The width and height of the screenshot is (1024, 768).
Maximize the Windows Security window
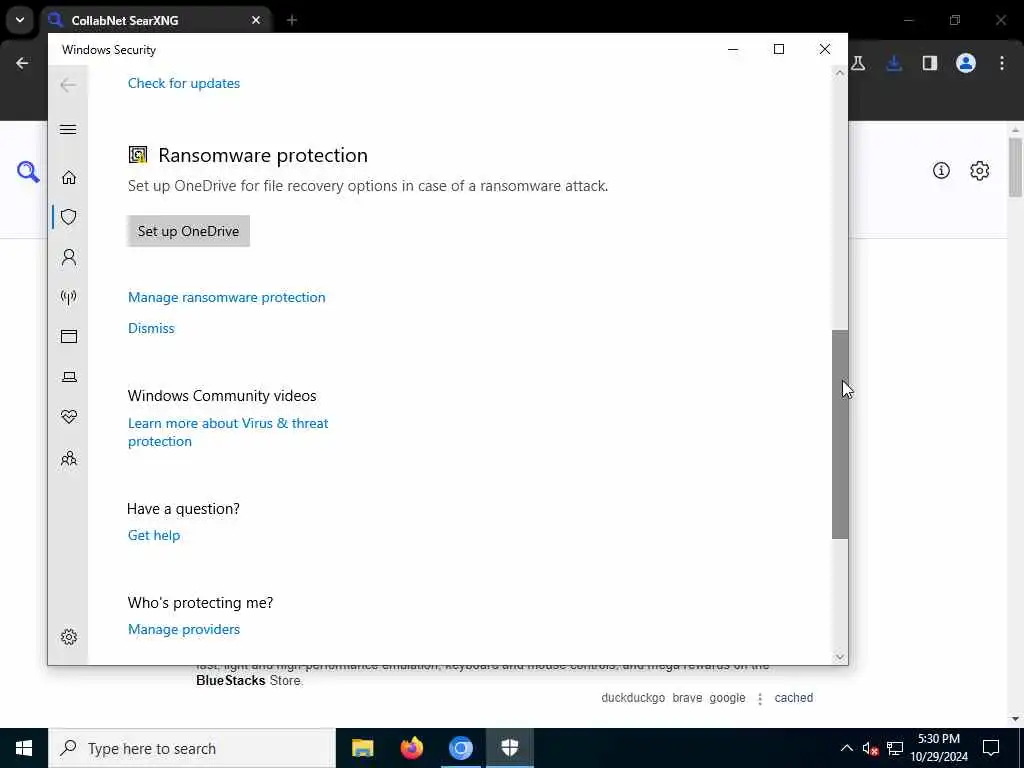click(778, 49)
